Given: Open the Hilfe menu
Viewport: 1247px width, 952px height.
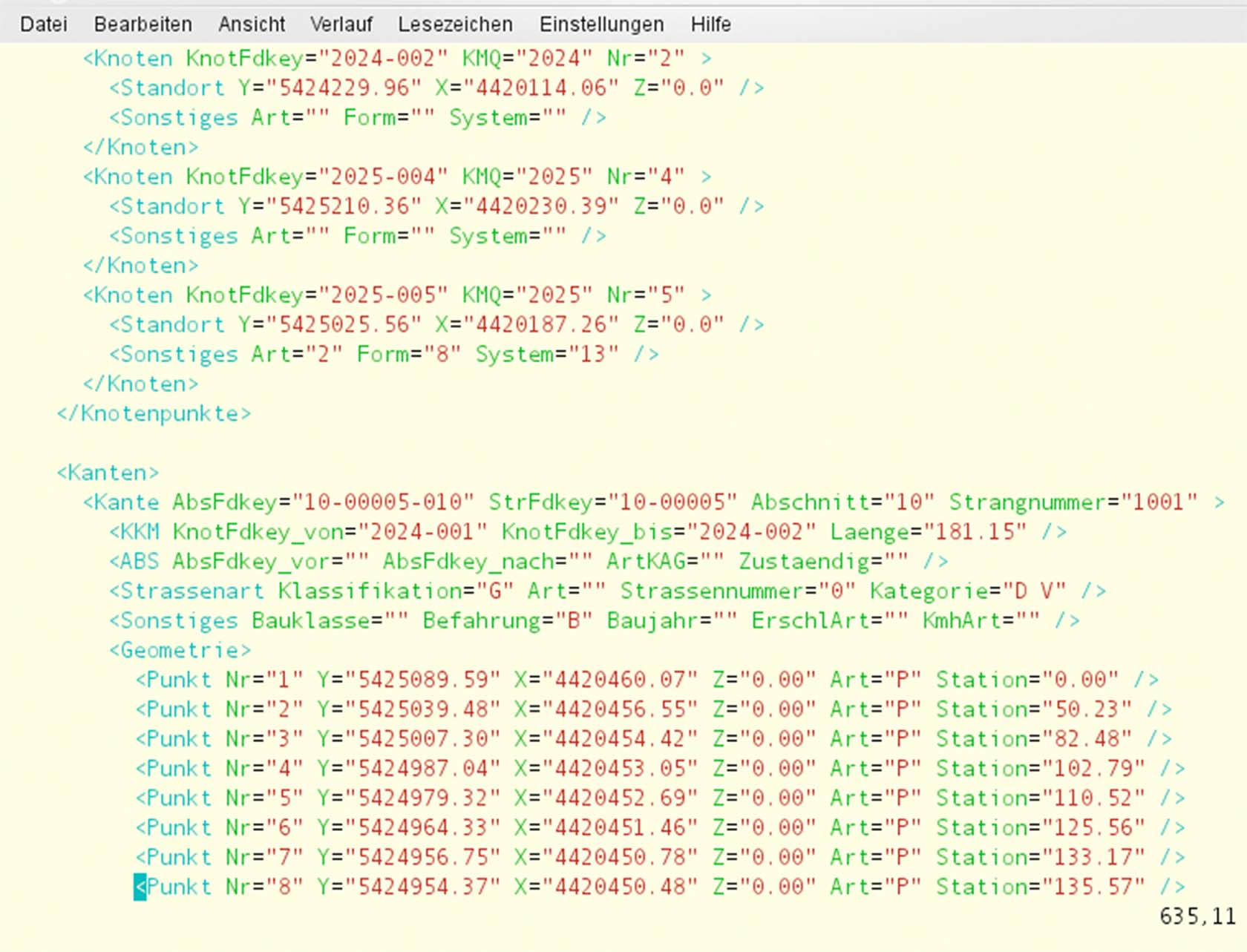Looking at the screenshot, I should pyautogui.click(x=710, y=24).
